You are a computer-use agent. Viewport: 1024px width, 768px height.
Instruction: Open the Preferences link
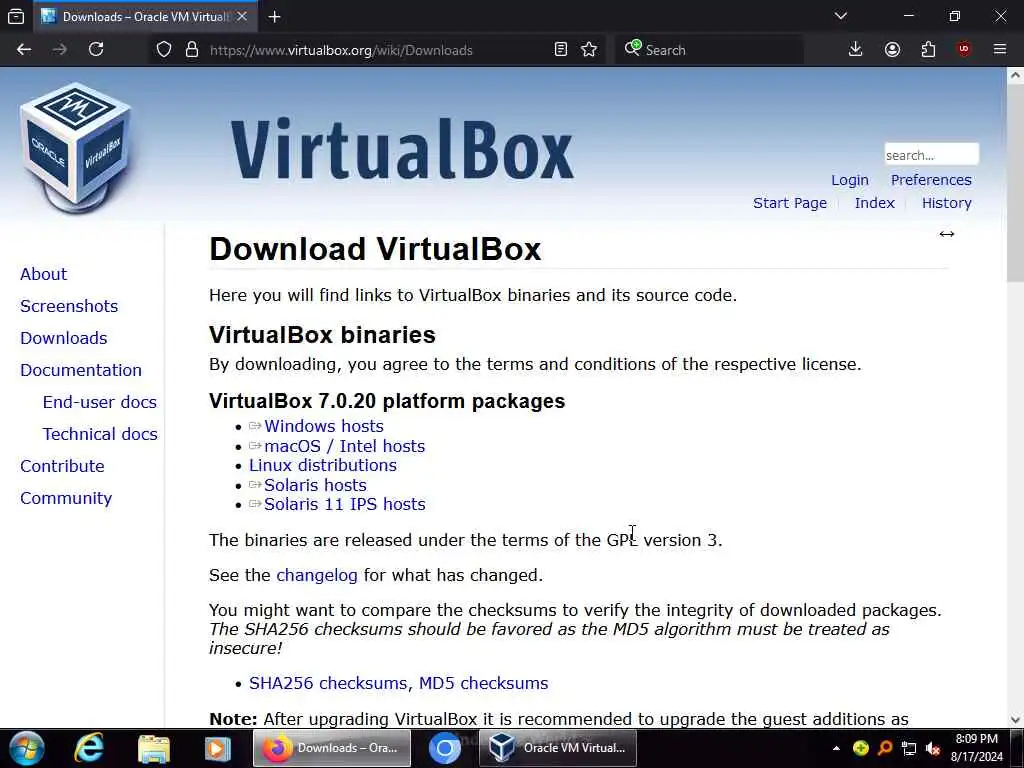click(931, 180)
